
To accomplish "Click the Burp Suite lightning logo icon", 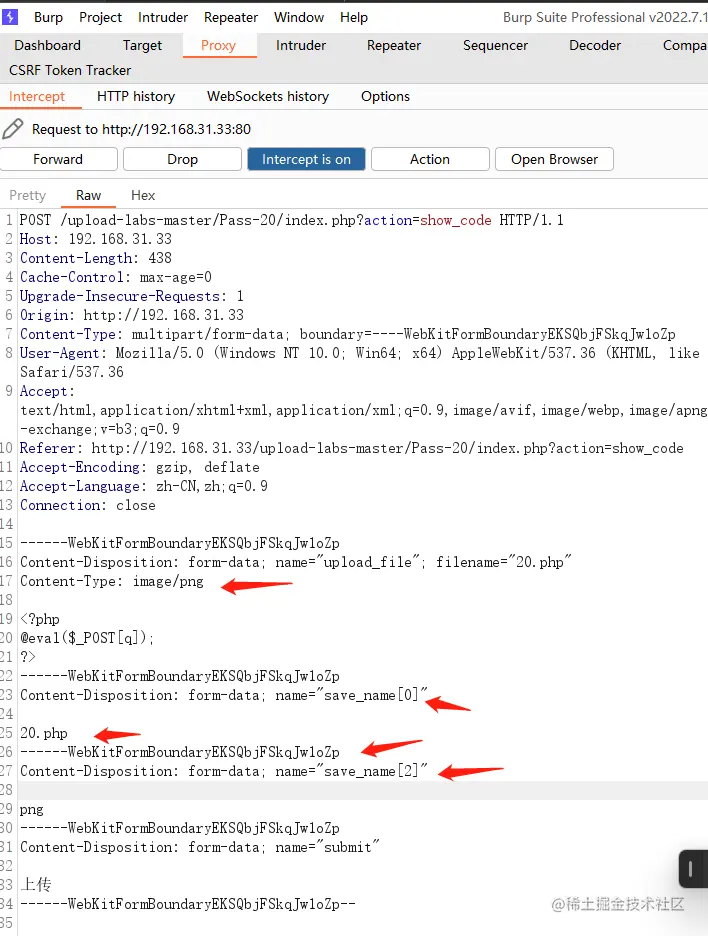I will (10, 17).
